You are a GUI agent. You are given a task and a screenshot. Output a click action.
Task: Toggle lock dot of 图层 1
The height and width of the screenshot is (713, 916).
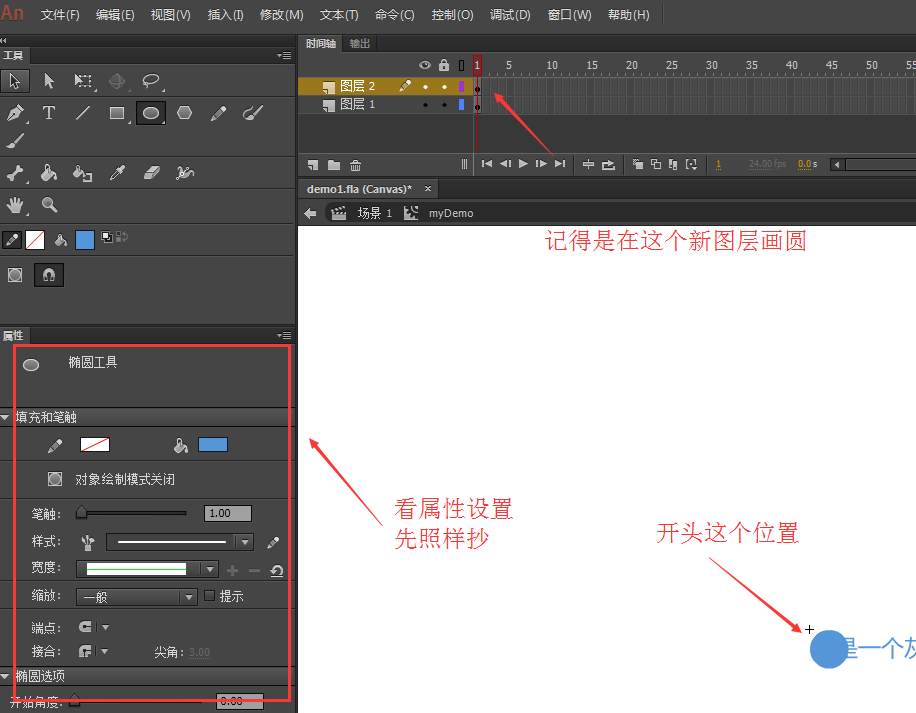(x=445, y=105)
